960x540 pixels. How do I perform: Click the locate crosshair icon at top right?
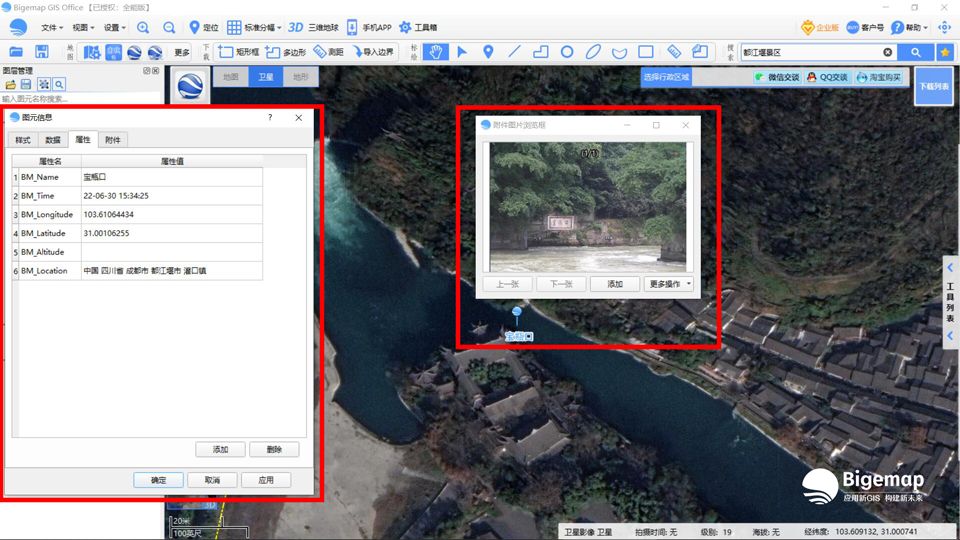945,27
